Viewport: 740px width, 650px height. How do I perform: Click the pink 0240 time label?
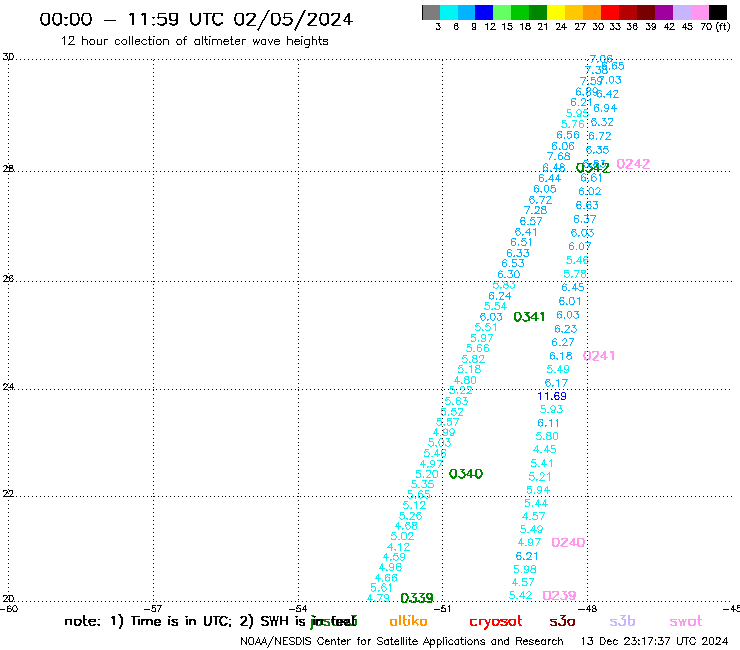(x=568, y=542)
